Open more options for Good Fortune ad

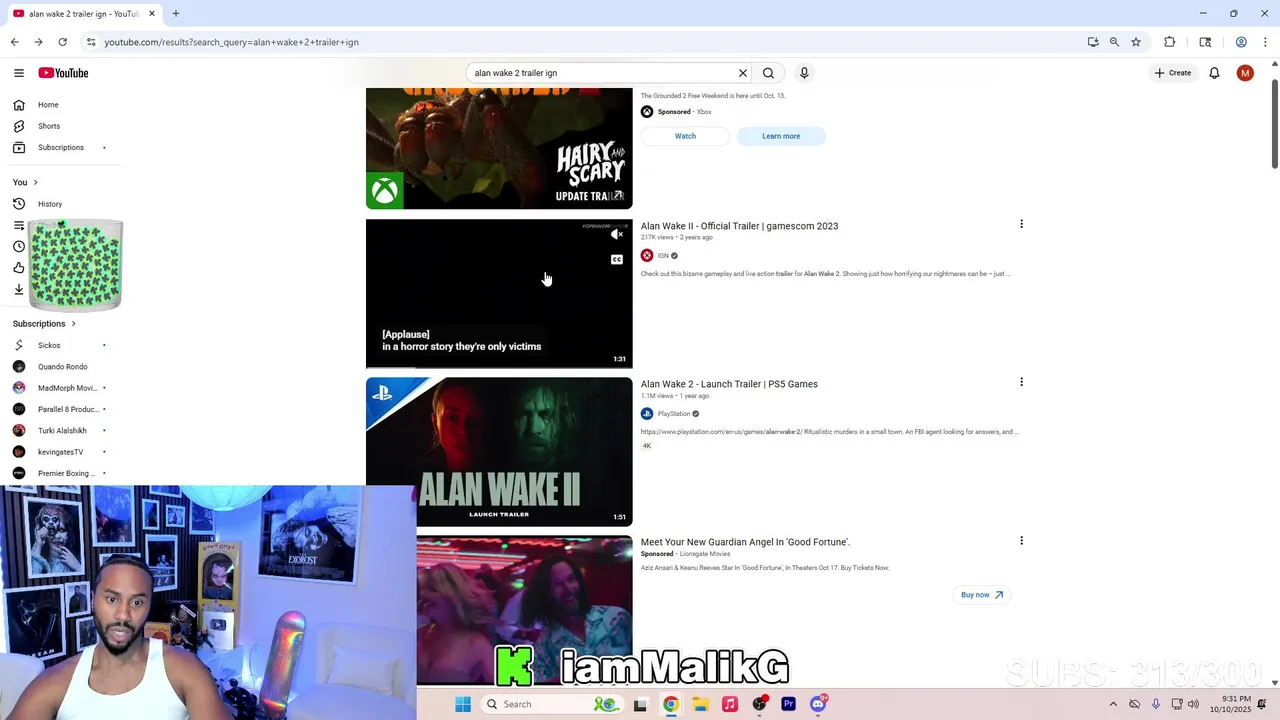[1021, 540]
